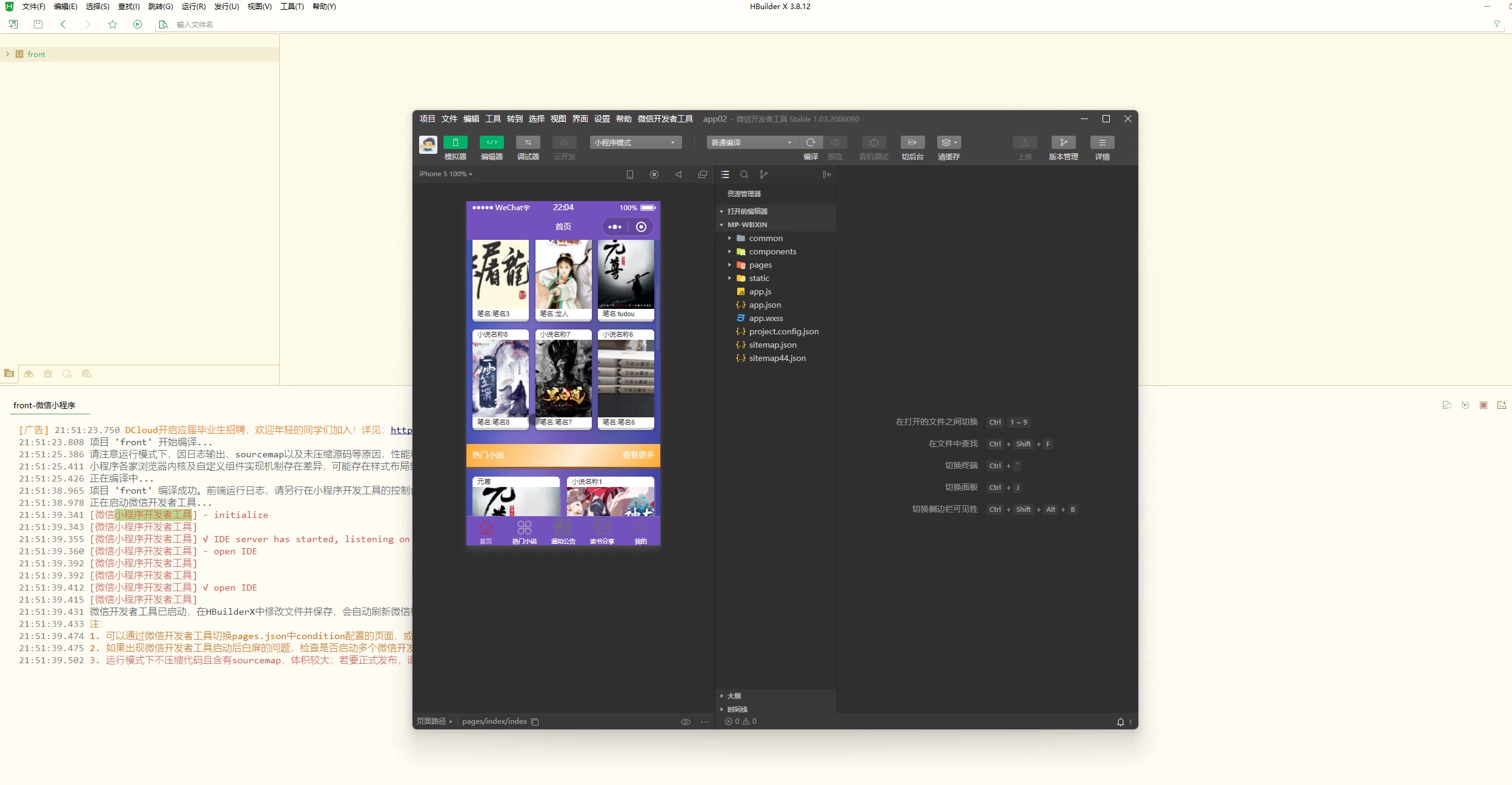Click the notification bell in status bar
This screenshot has width=1512, height=785.
1121,722
